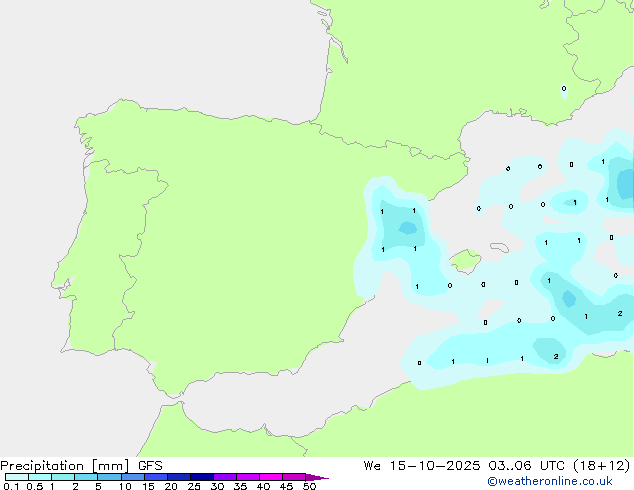Click the 1–2 mm legend color swatch
Screen dimensions: 634x490
coord(63,477)
